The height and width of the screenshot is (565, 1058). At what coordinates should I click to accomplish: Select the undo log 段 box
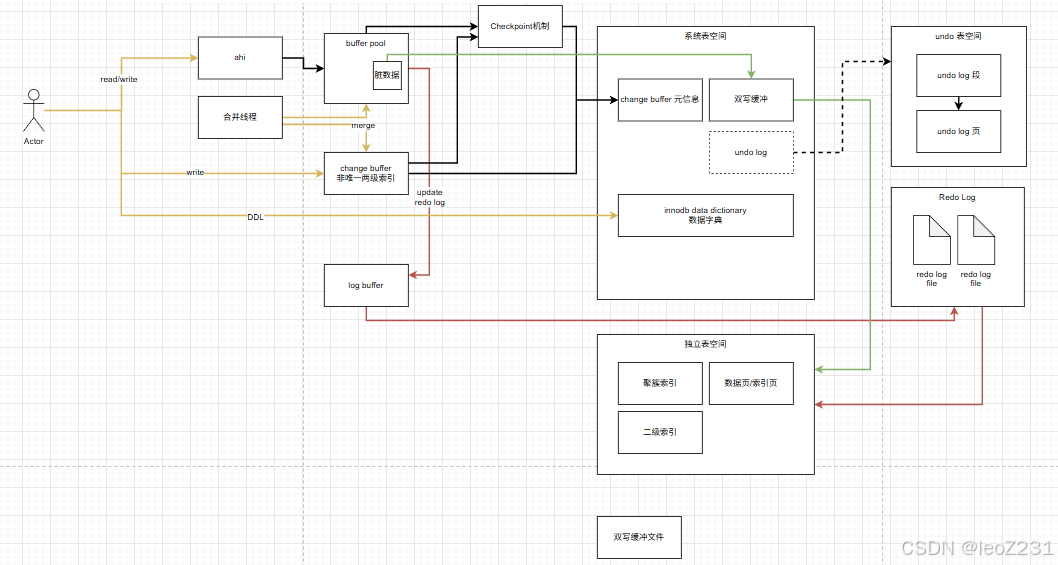click(x=958, y=76)
